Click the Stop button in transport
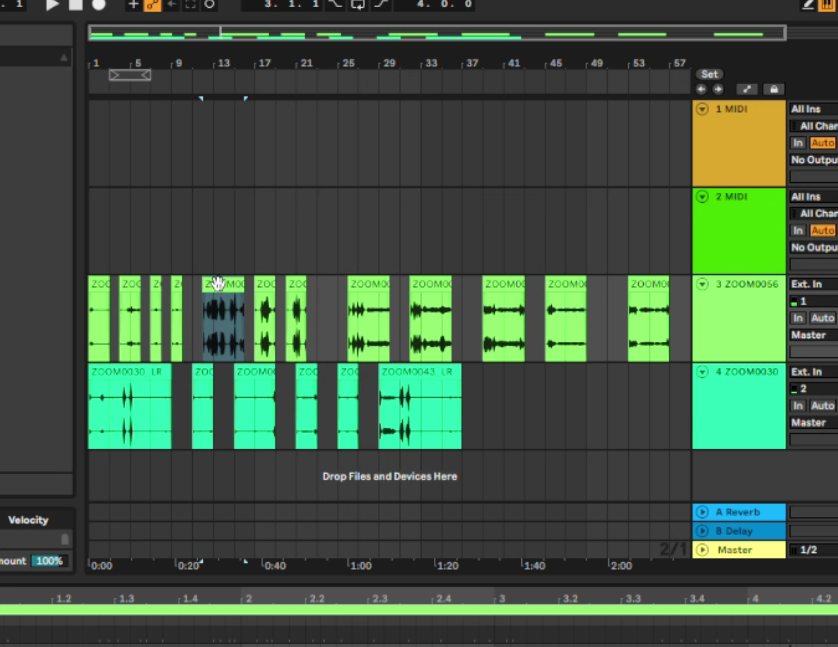 (x=76, y=5)
